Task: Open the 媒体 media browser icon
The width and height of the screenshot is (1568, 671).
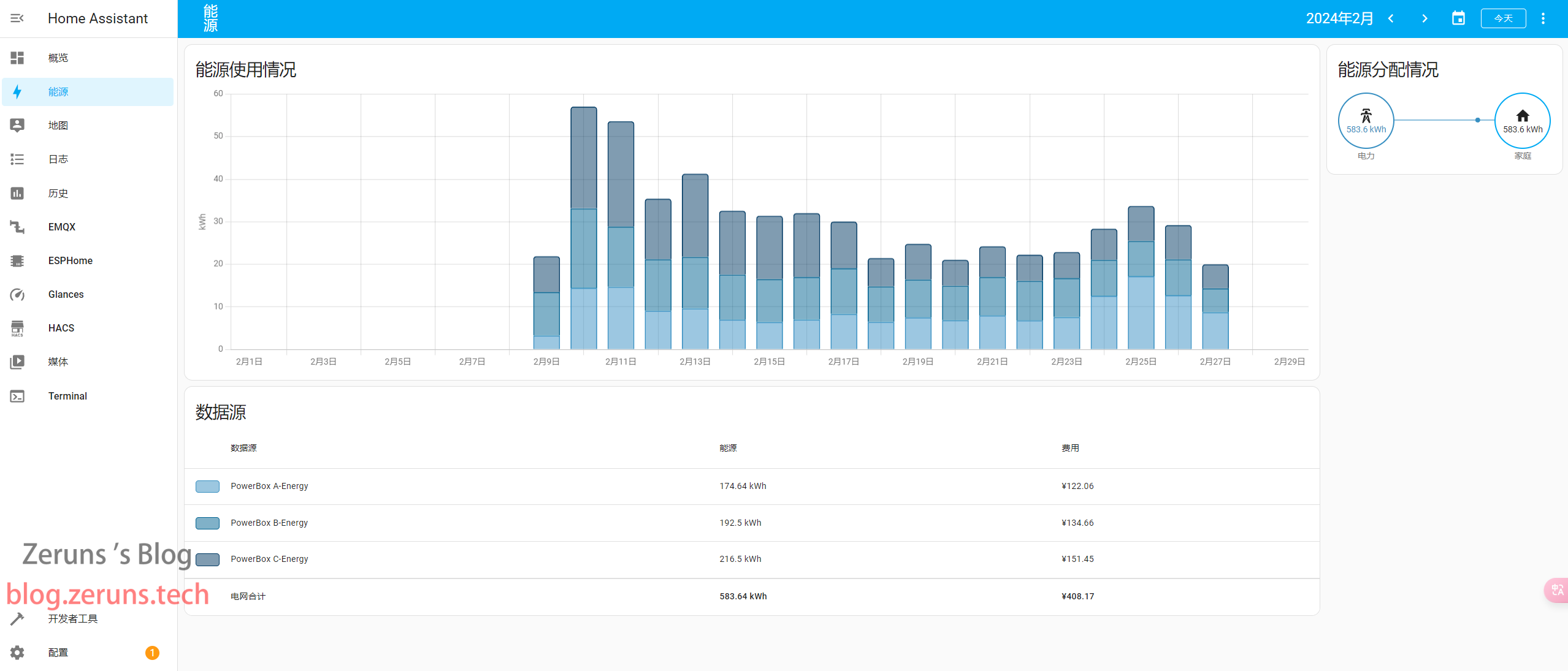Action: 17,362
